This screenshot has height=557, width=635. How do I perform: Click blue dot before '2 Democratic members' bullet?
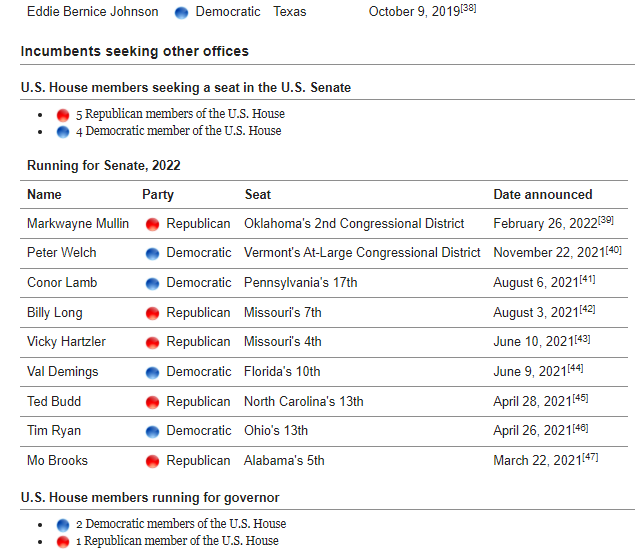tap(63, 525)
